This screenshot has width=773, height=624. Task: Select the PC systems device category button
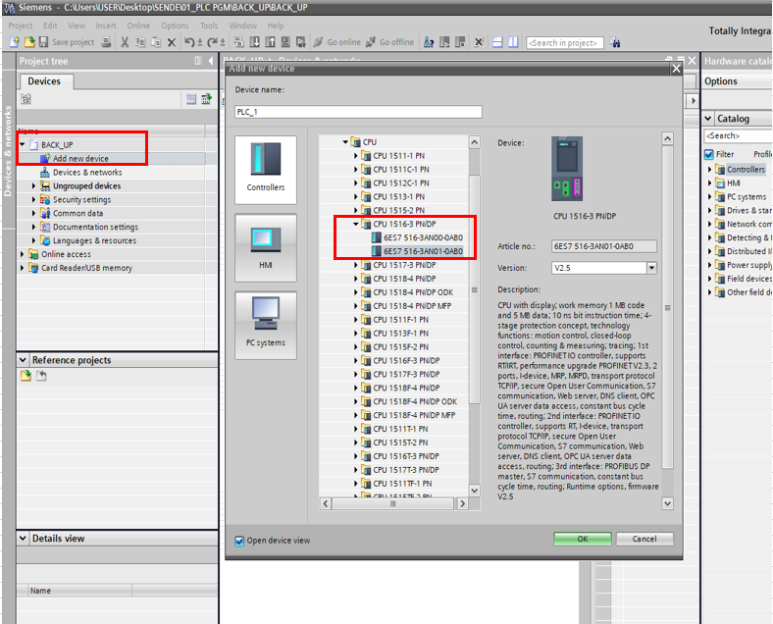click(266, 325)
